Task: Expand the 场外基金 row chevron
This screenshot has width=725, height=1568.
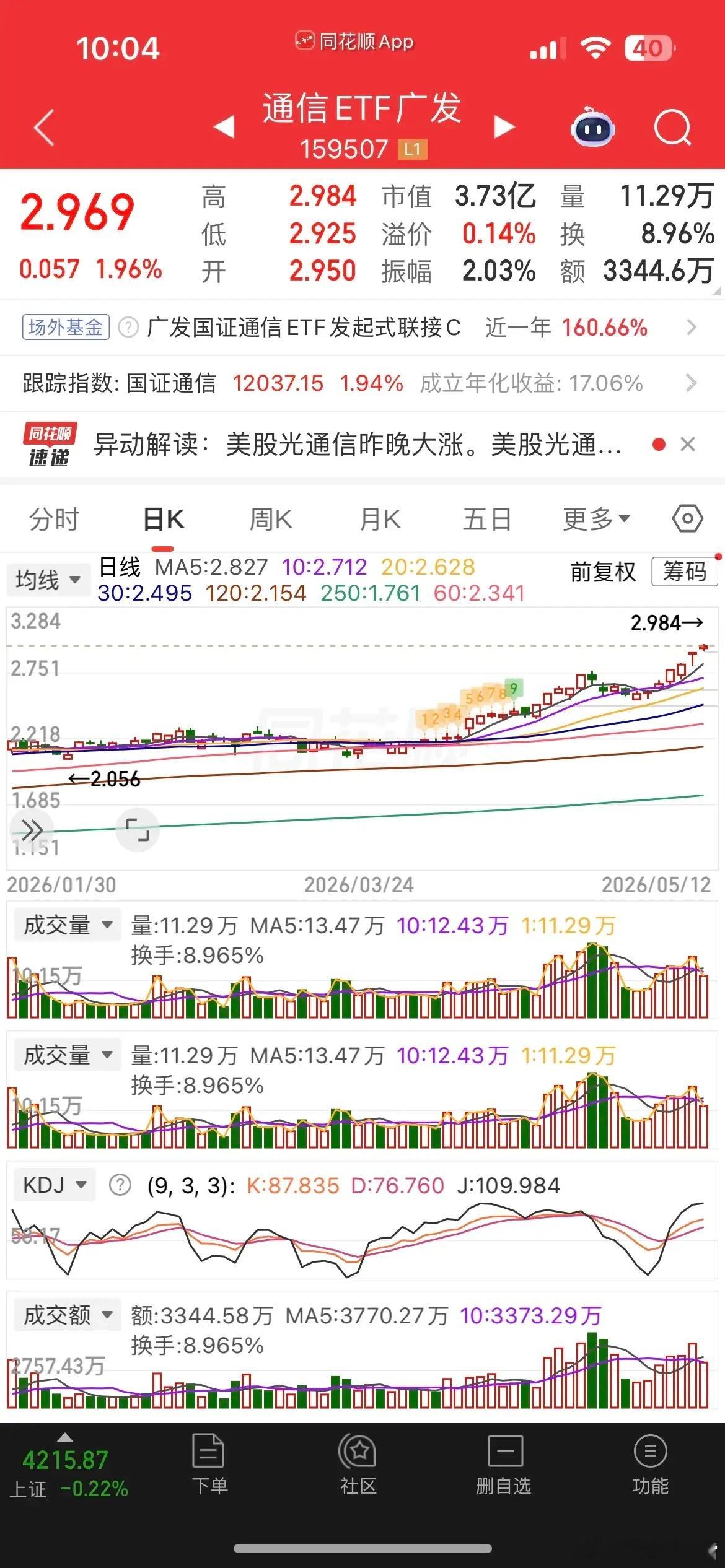Action: coord(692,327)
